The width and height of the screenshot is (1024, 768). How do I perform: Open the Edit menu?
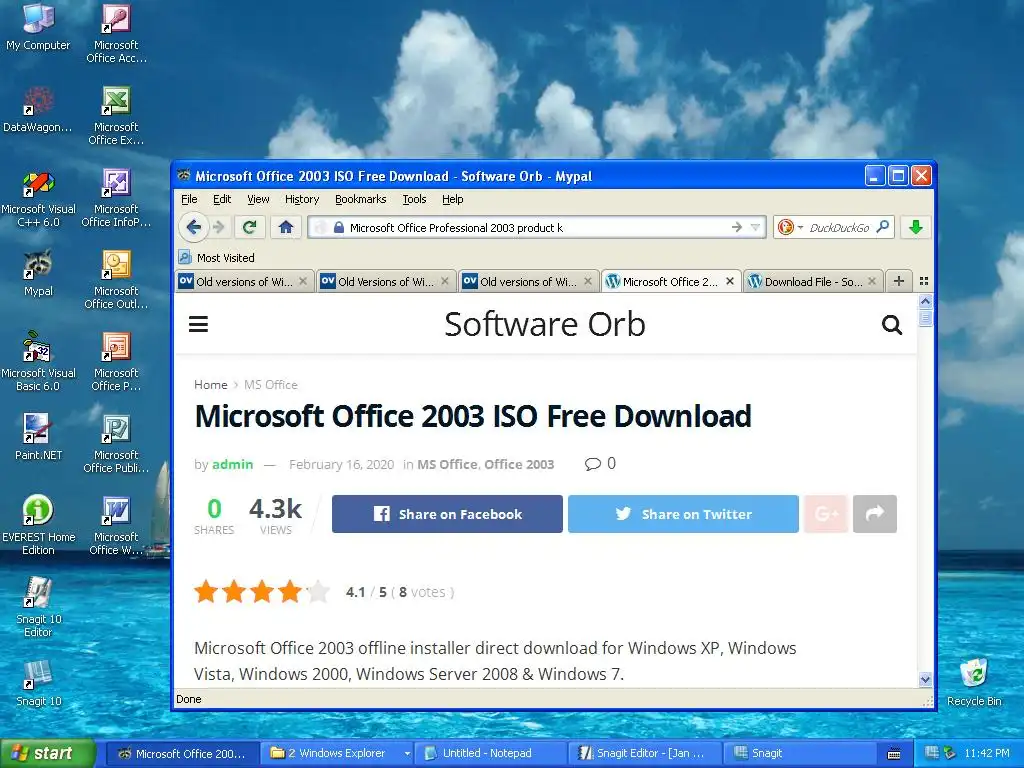point(222,199)
